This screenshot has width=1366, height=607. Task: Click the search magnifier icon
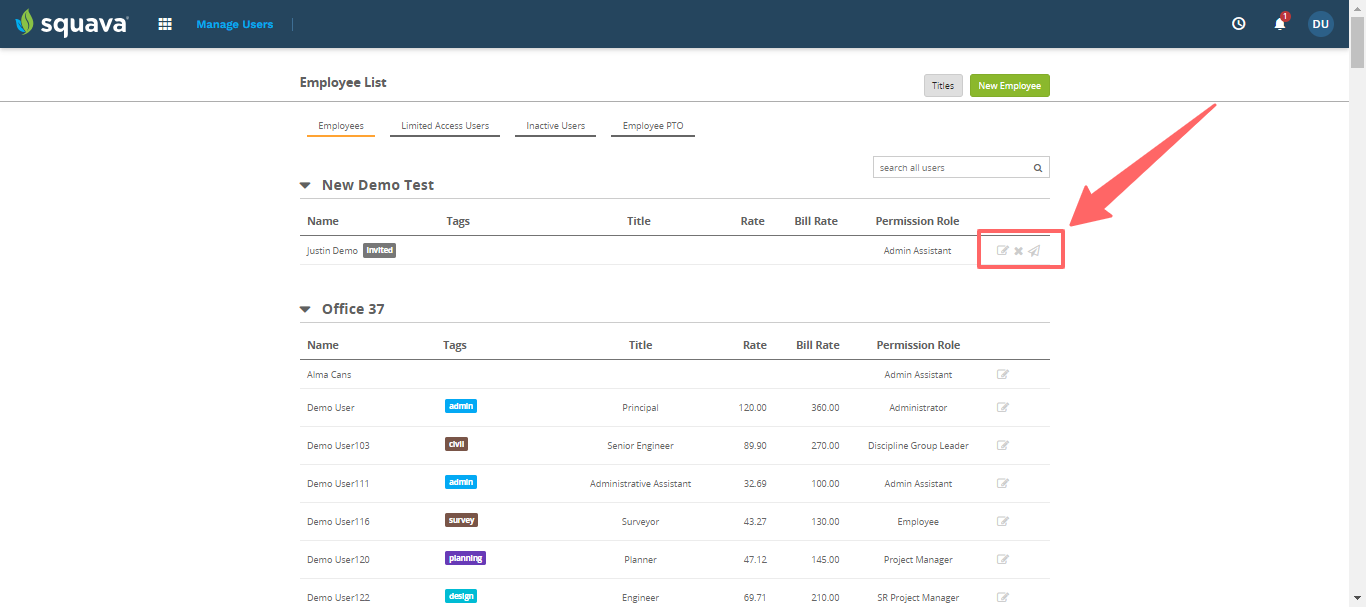pyautogui.click(x=1038, y=168)
